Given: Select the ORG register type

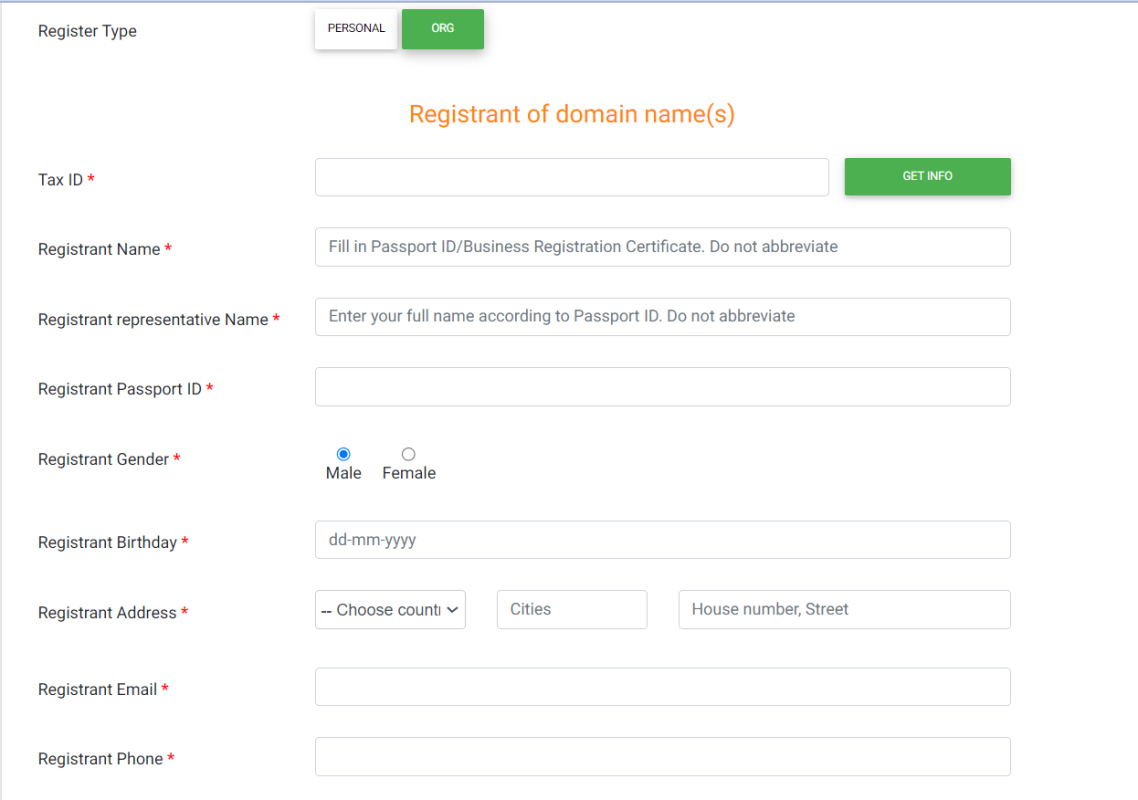Looking at the screenshot, I should click(x=442, y=29).
